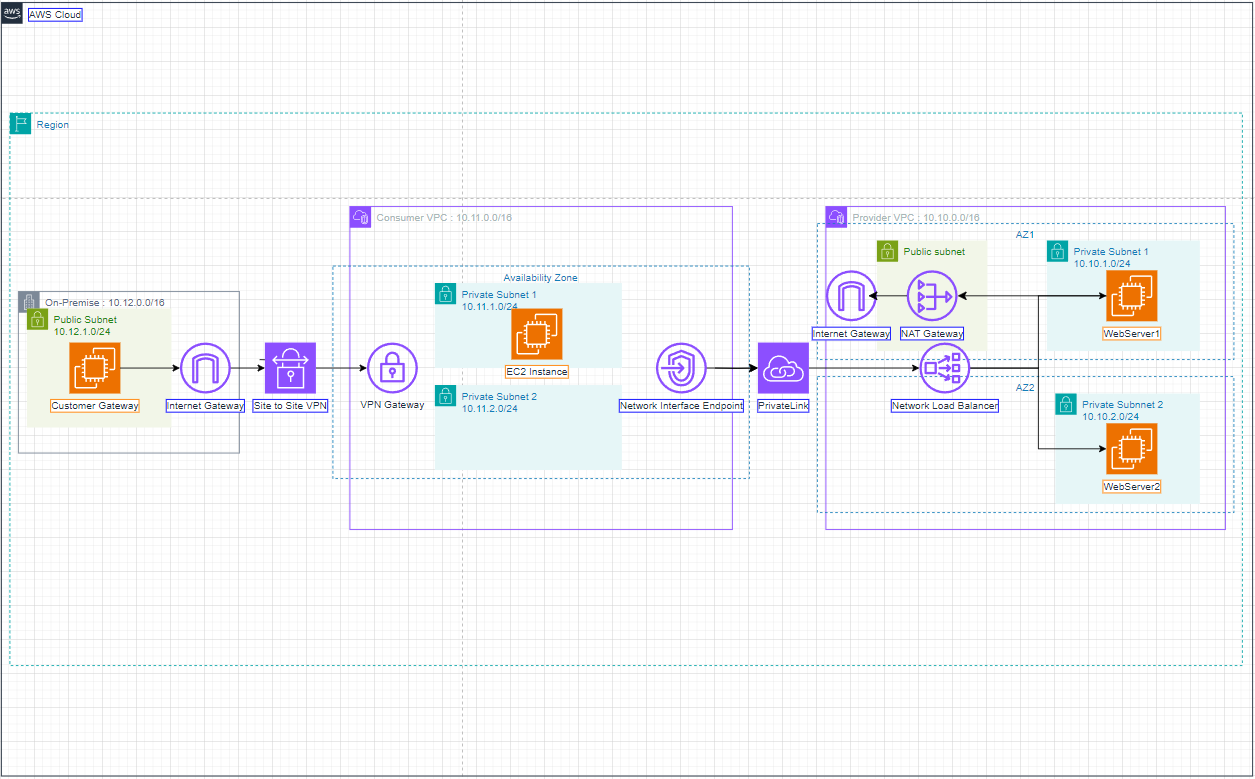
Task: Click the Consumer VPC : 10.11.0.0/16 title
Action: click(x=444, y=217)
